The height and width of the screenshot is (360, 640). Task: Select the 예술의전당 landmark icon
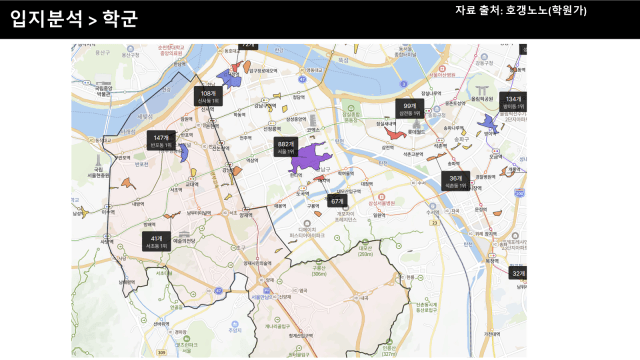pyautogui.click(x=184, y=234)
